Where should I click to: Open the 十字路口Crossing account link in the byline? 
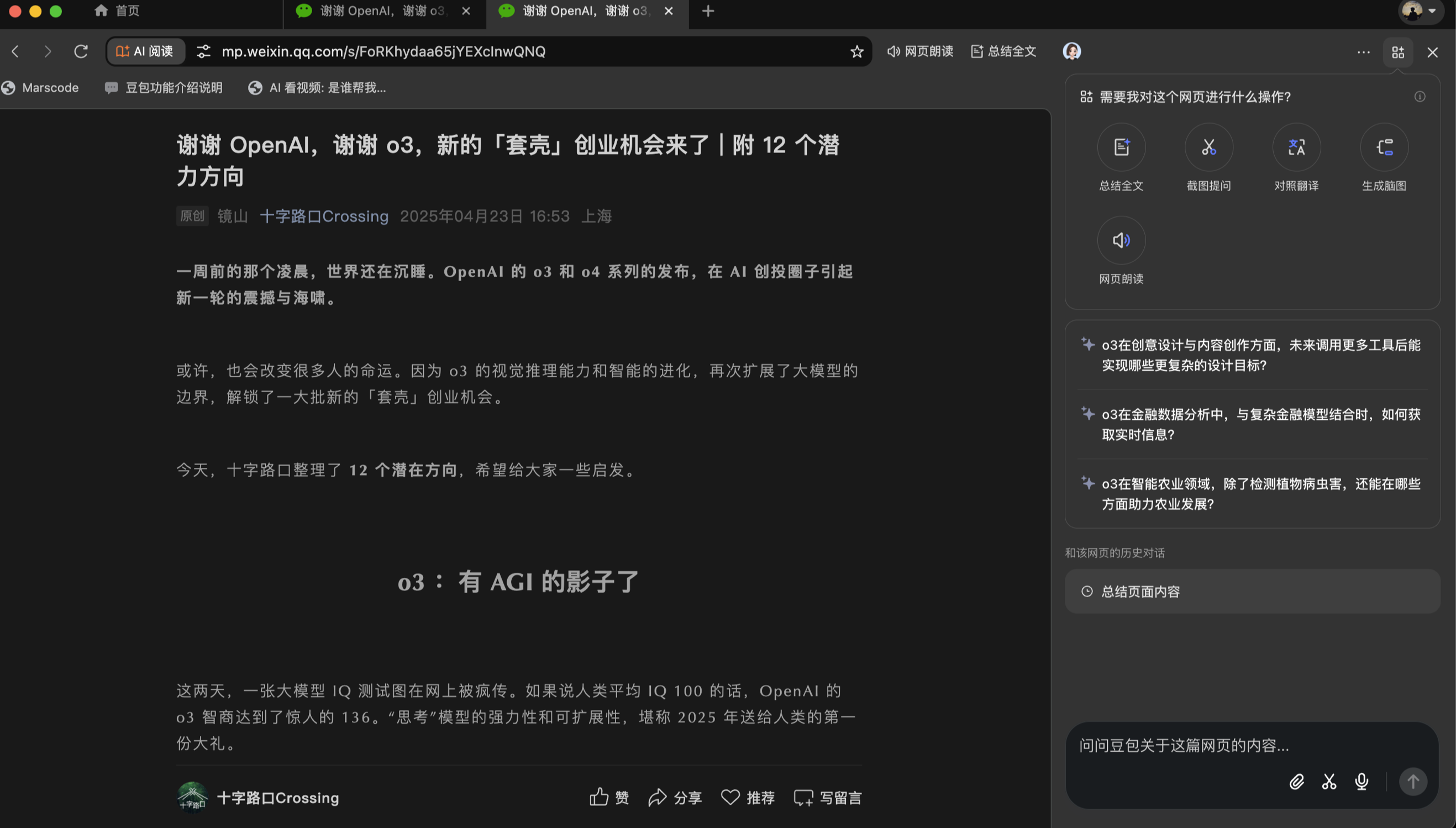tap(324, 216)
